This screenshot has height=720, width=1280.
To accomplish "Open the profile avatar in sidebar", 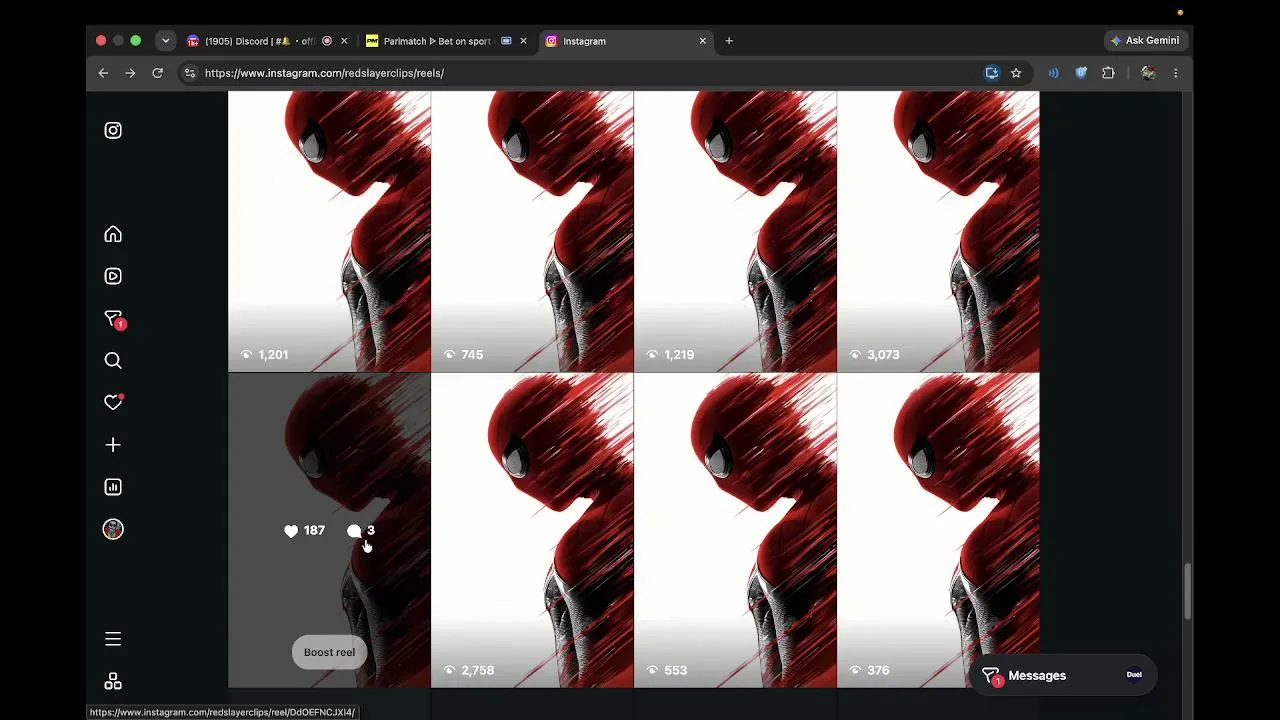I will point(113,529).
